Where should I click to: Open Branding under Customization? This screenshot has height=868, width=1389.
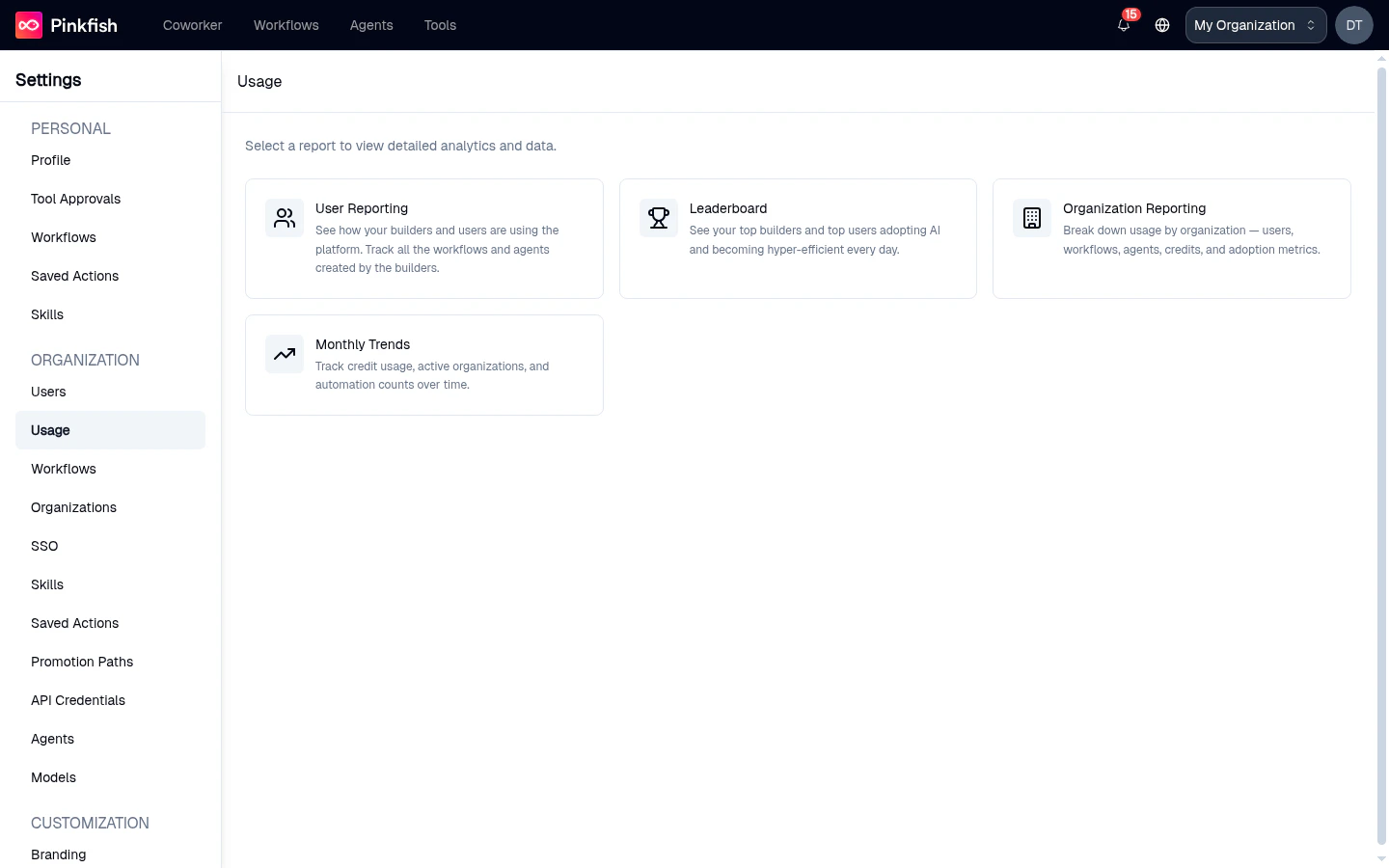(x=58, y=854)
